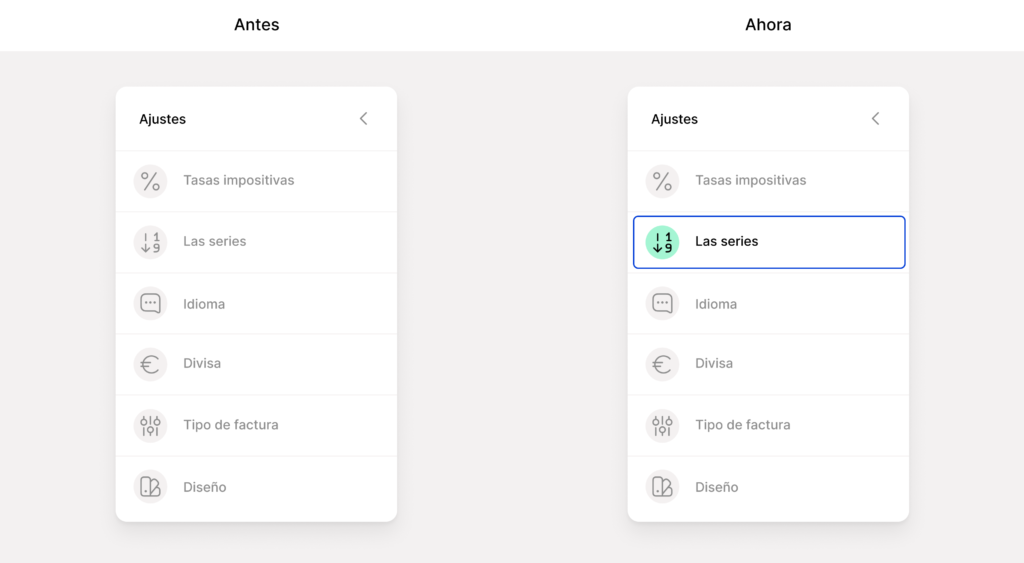
Task: Click the Diseño swatch icon in Antes panel
Action: [x=150, y=487]
